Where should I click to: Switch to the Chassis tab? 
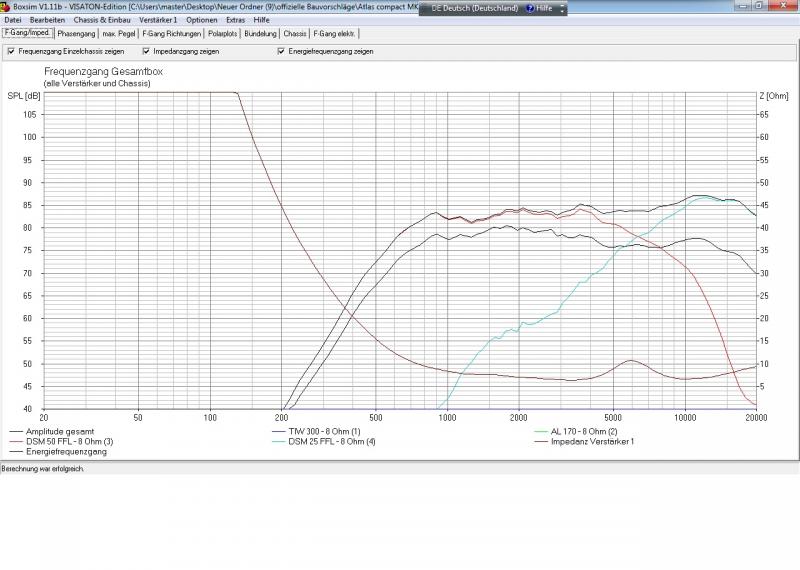click(x=295, y=34)
